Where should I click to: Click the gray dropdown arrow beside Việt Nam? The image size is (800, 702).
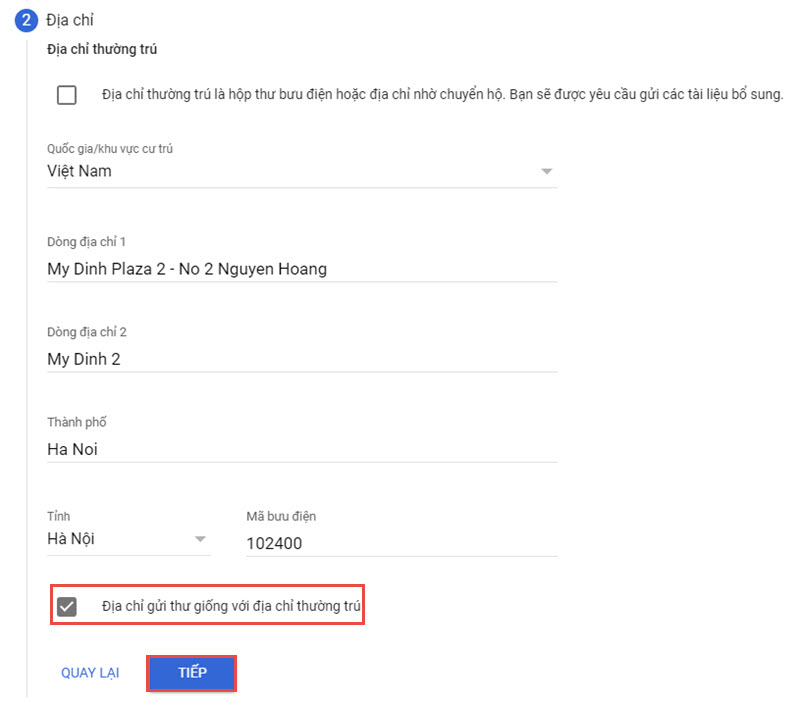point(547,171)
